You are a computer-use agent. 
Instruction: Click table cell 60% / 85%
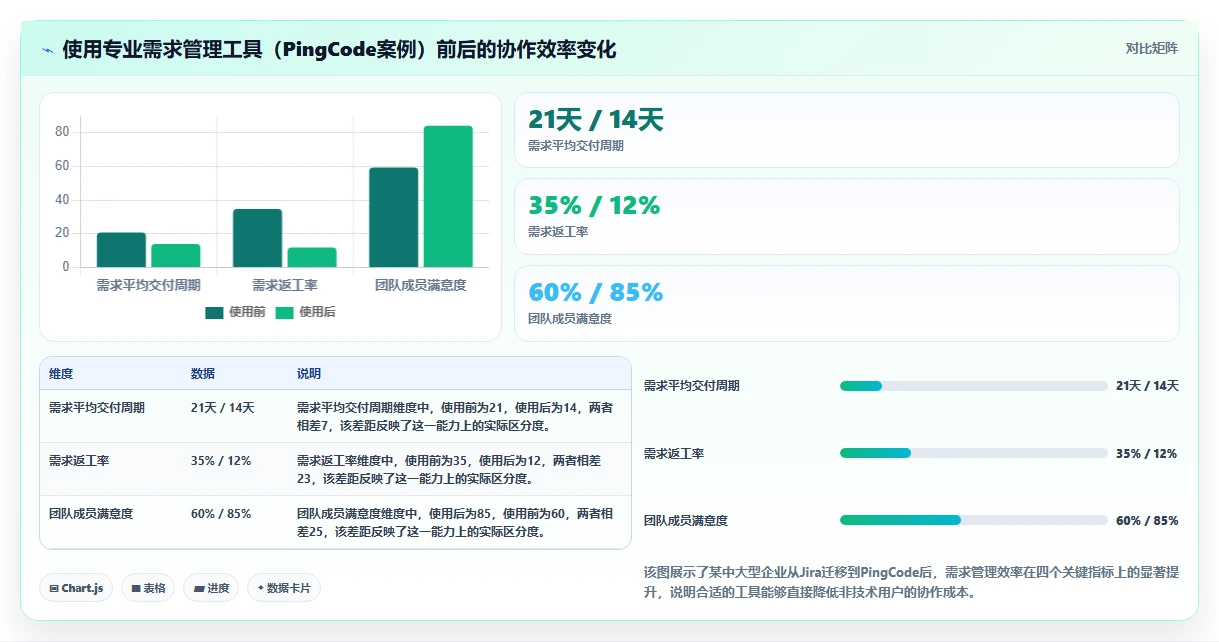coord(221,514)
